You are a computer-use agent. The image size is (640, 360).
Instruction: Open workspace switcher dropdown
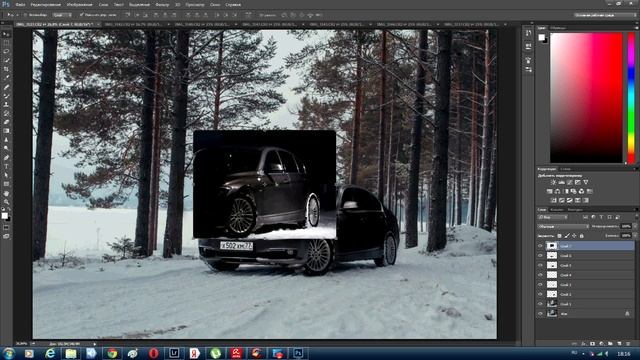coord(604,15)
